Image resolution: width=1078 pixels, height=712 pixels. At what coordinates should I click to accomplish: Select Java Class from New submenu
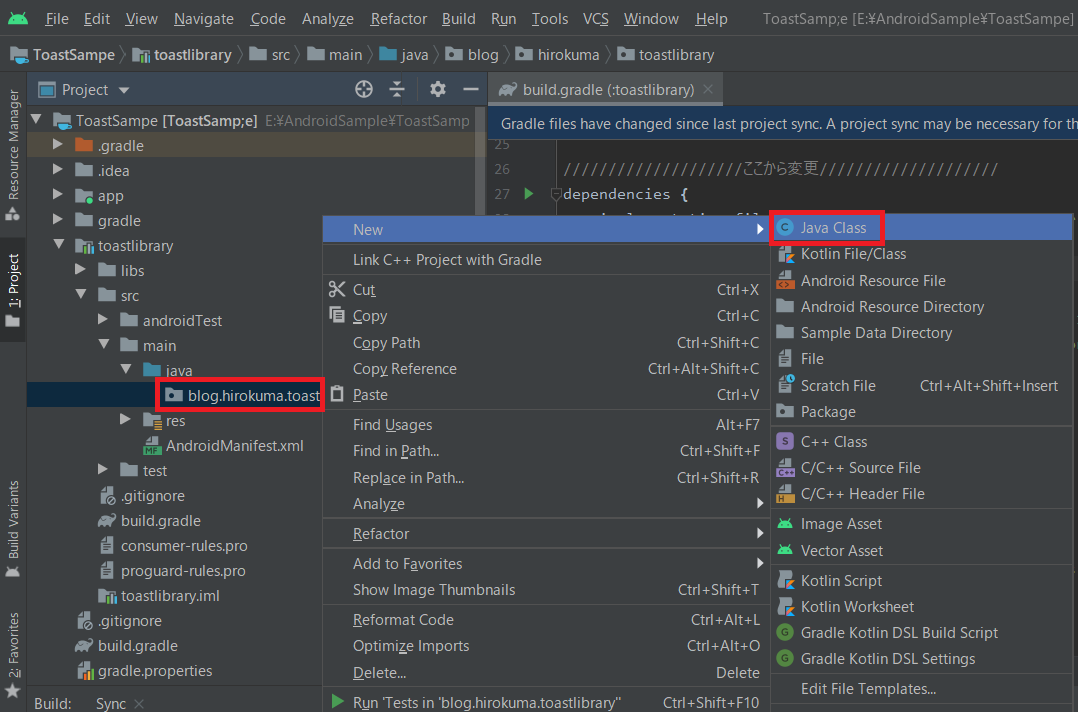coord(832,228)
